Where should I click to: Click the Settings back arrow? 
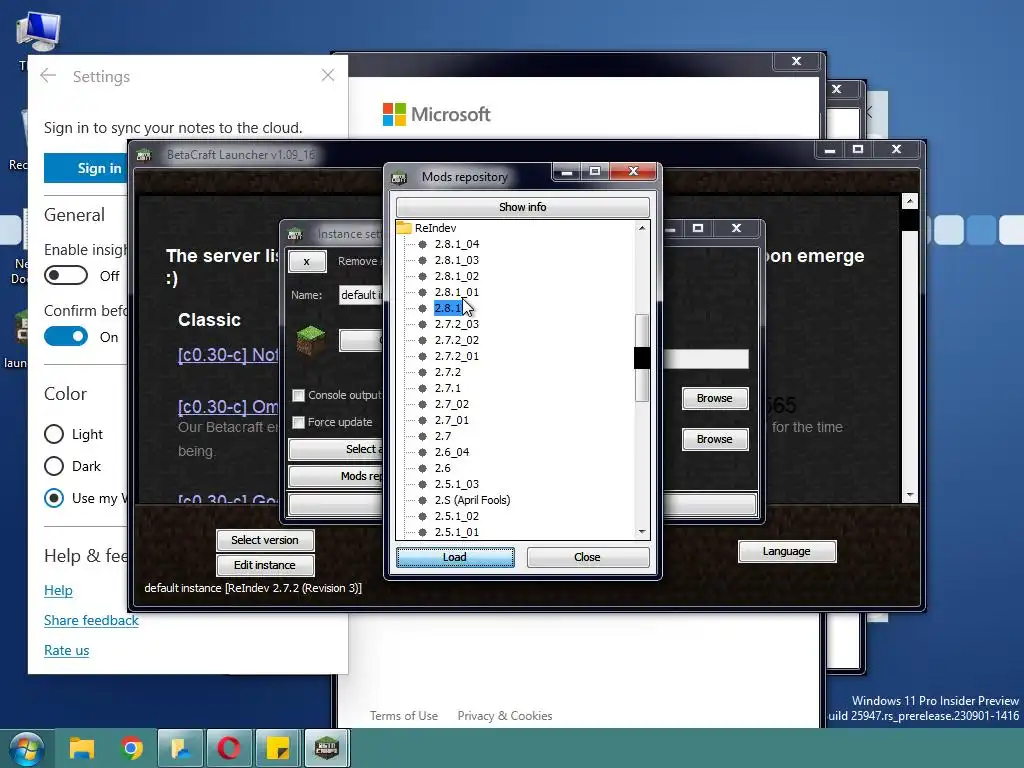click(48, 76)
